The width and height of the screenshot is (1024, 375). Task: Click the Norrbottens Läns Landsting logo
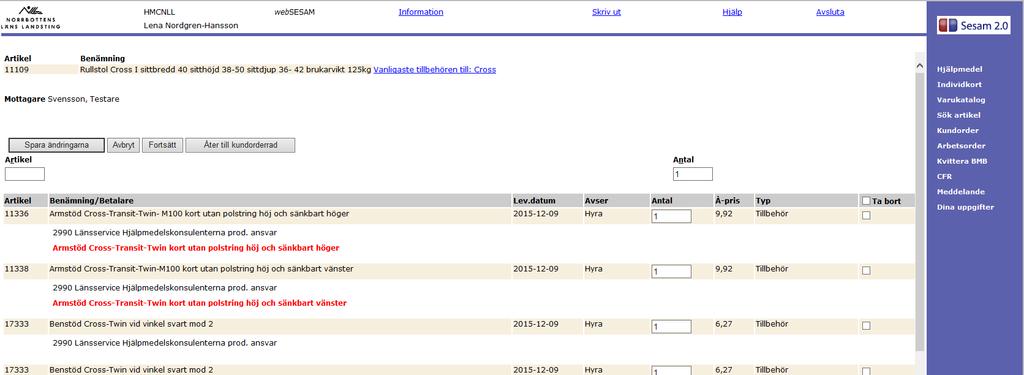tap(31, 18)
